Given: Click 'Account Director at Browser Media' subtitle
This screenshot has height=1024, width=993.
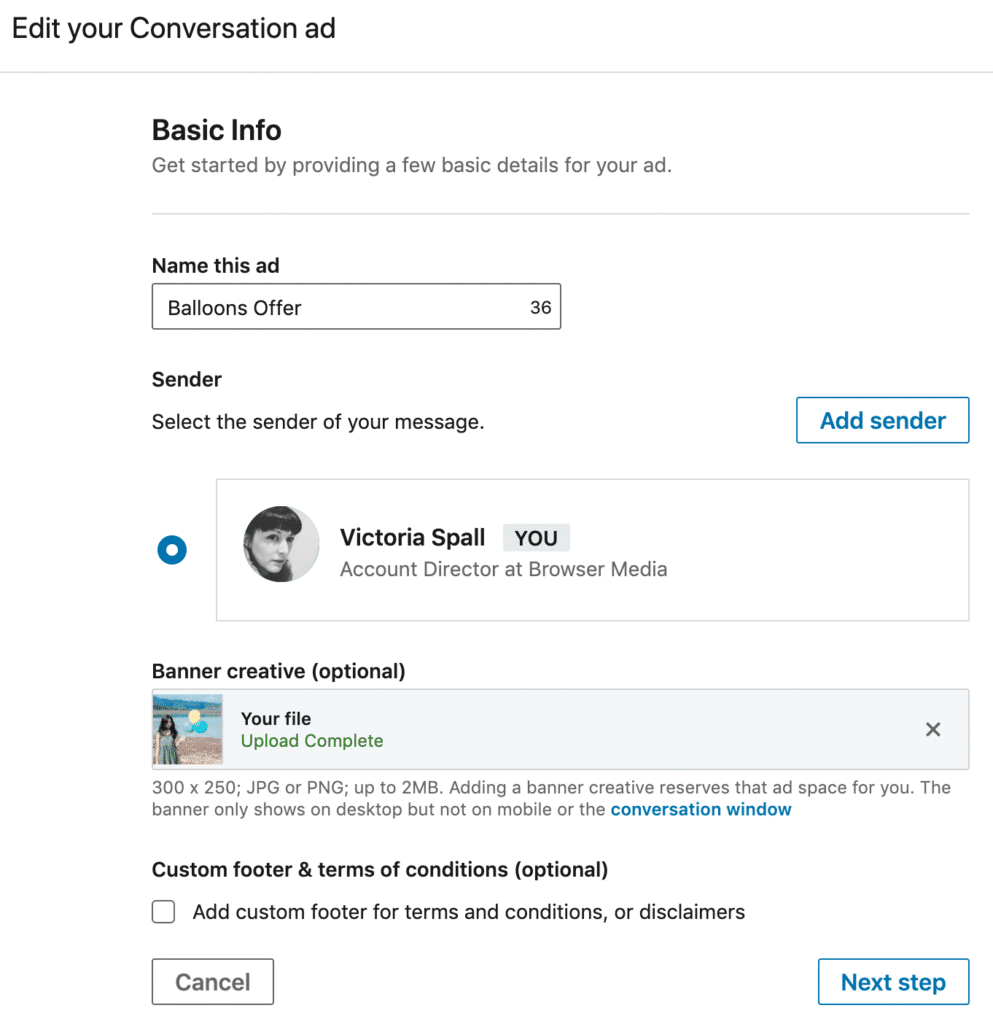Looking at the screenshot, I should click(503, 570).
